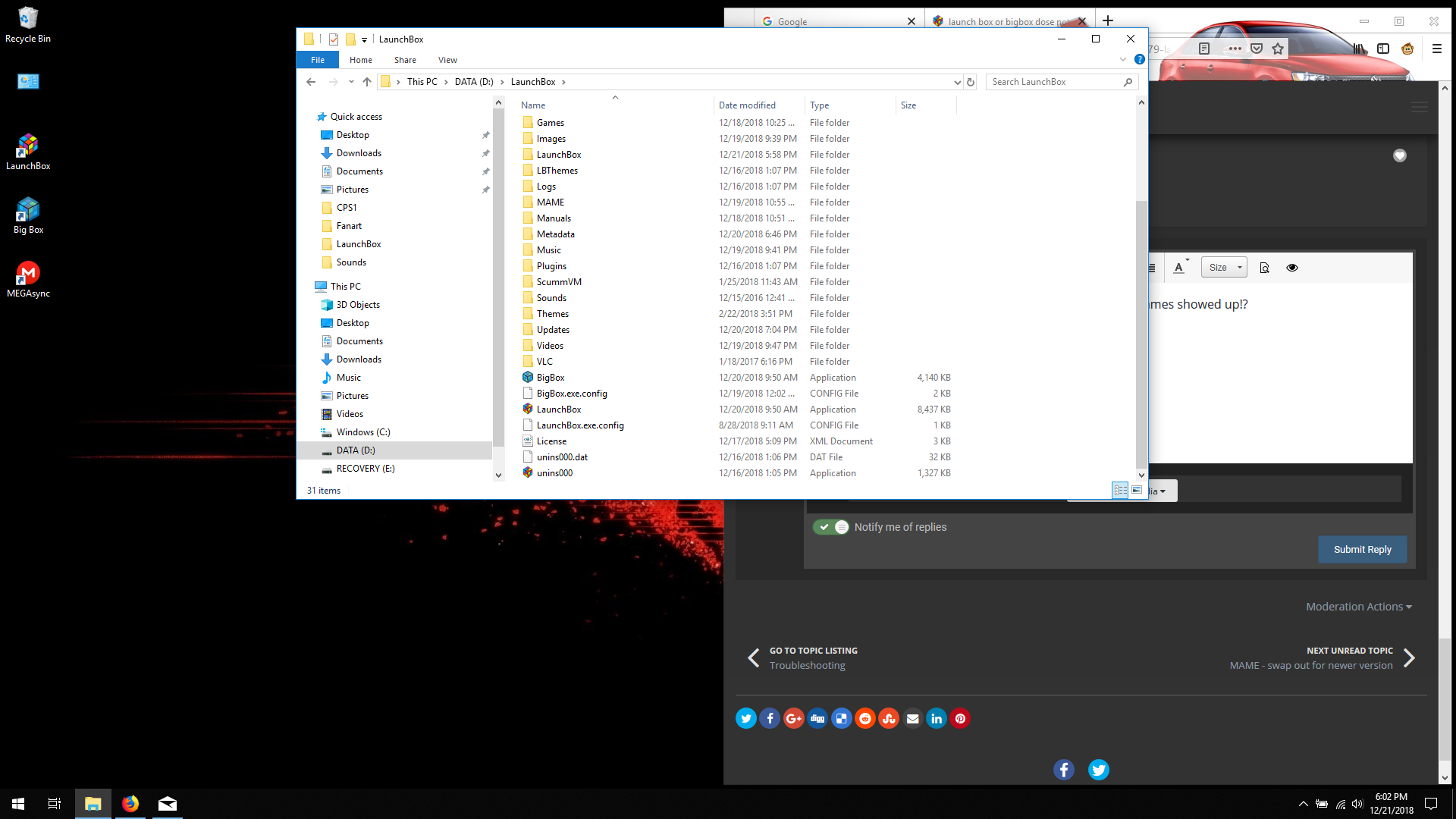Viewport: 1456px width, 819px height.
Task: Click the Submit Reply button
Action: tap(1362, 550)
